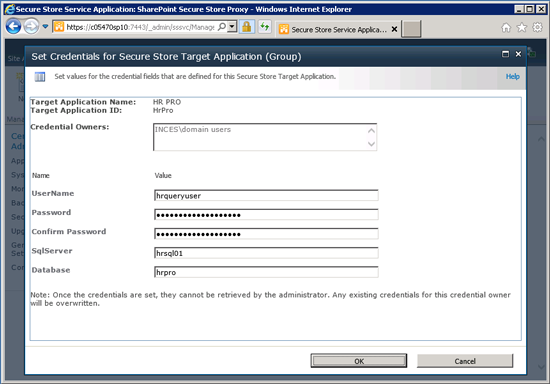This screenshot has width=550, height=384.
Task: Minimize the Internet Explorer window
Action: 519,9
